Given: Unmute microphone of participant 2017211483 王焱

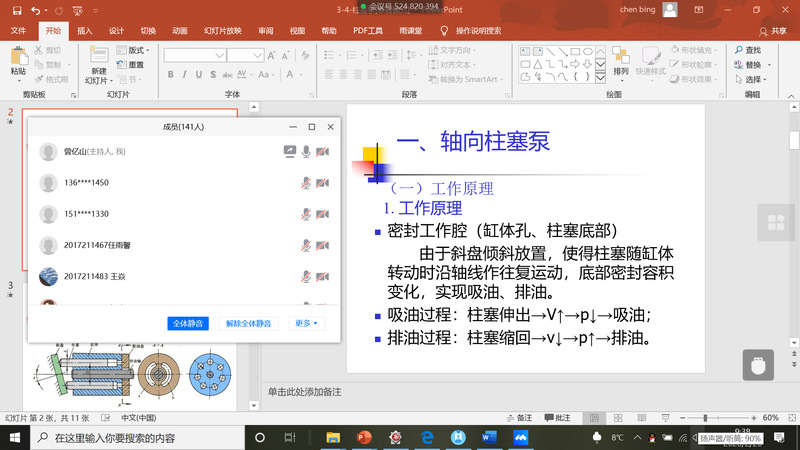Looking at the screenshot, I should pyautogui.click(x=306, y=277).
